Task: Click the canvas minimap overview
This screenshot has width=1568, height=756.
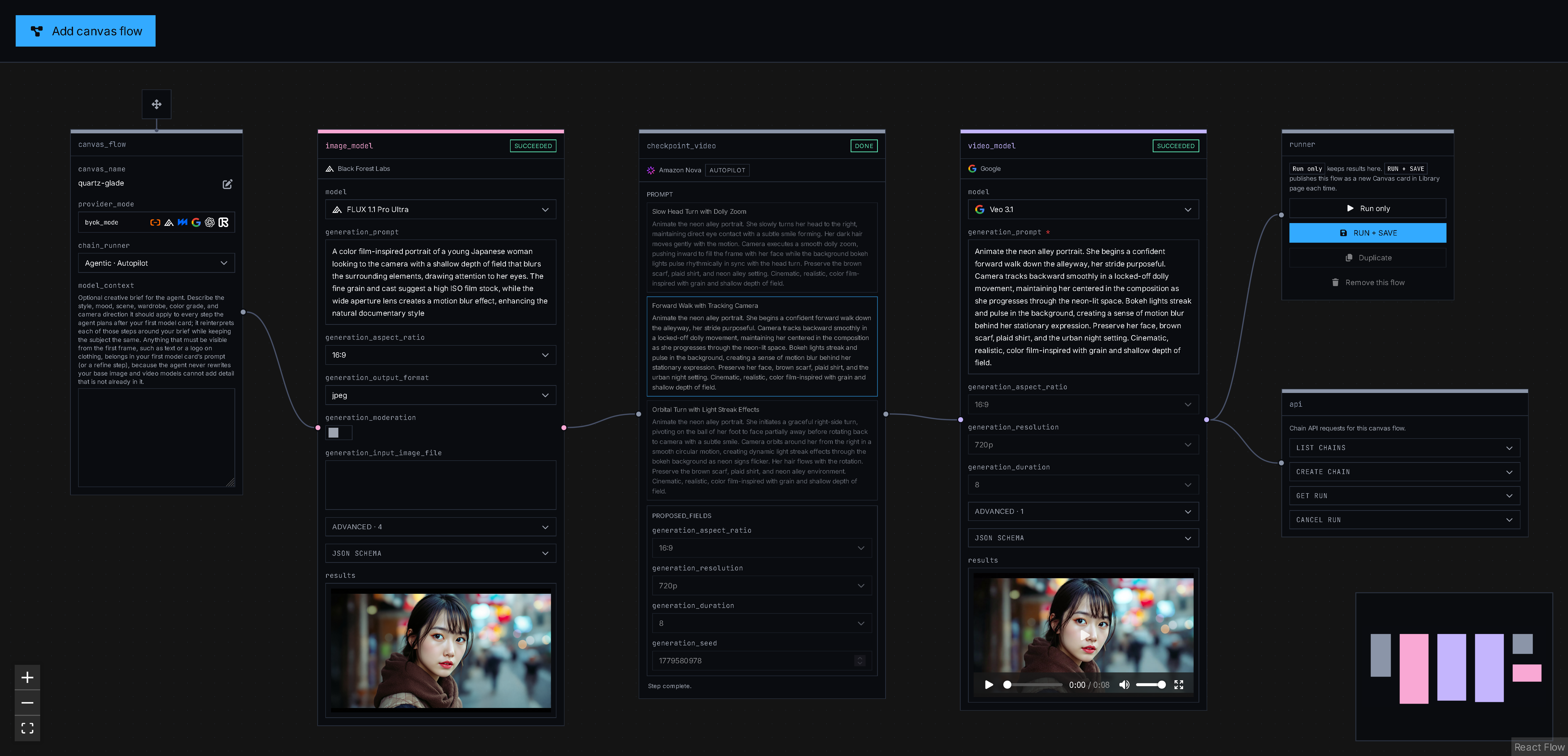Action: click(1454, 667)
